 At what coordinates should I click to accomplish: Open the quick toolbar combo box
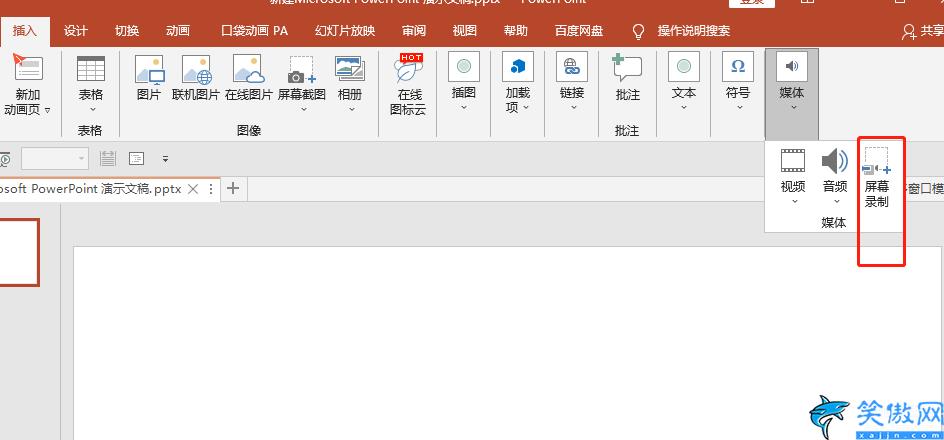(55, 159)
